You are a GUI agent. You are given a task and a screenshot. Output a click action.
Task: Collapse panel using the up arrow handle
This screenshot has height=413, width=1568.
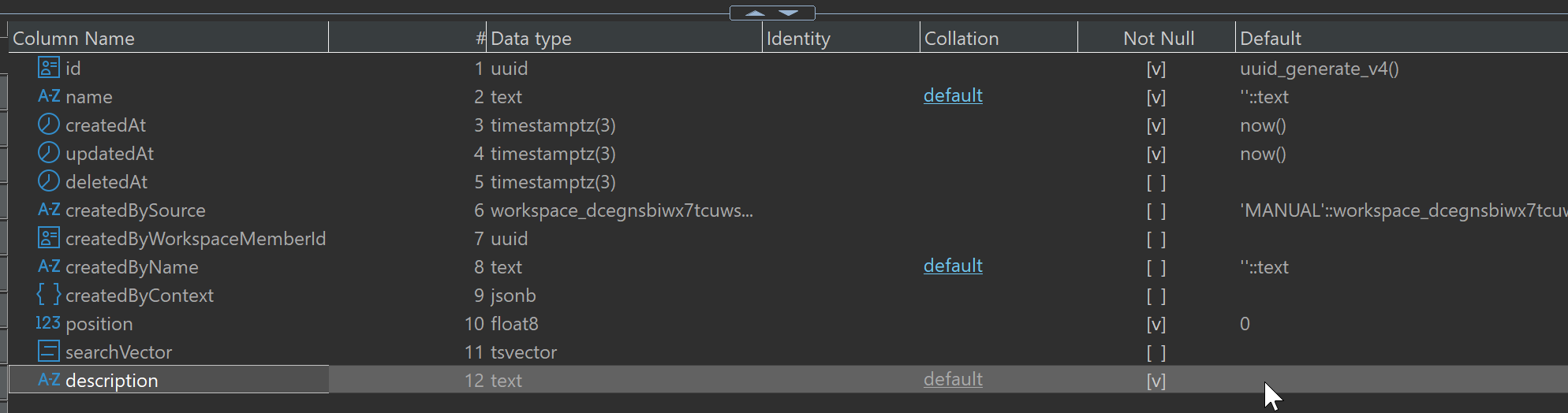click(x=755, y=13)
